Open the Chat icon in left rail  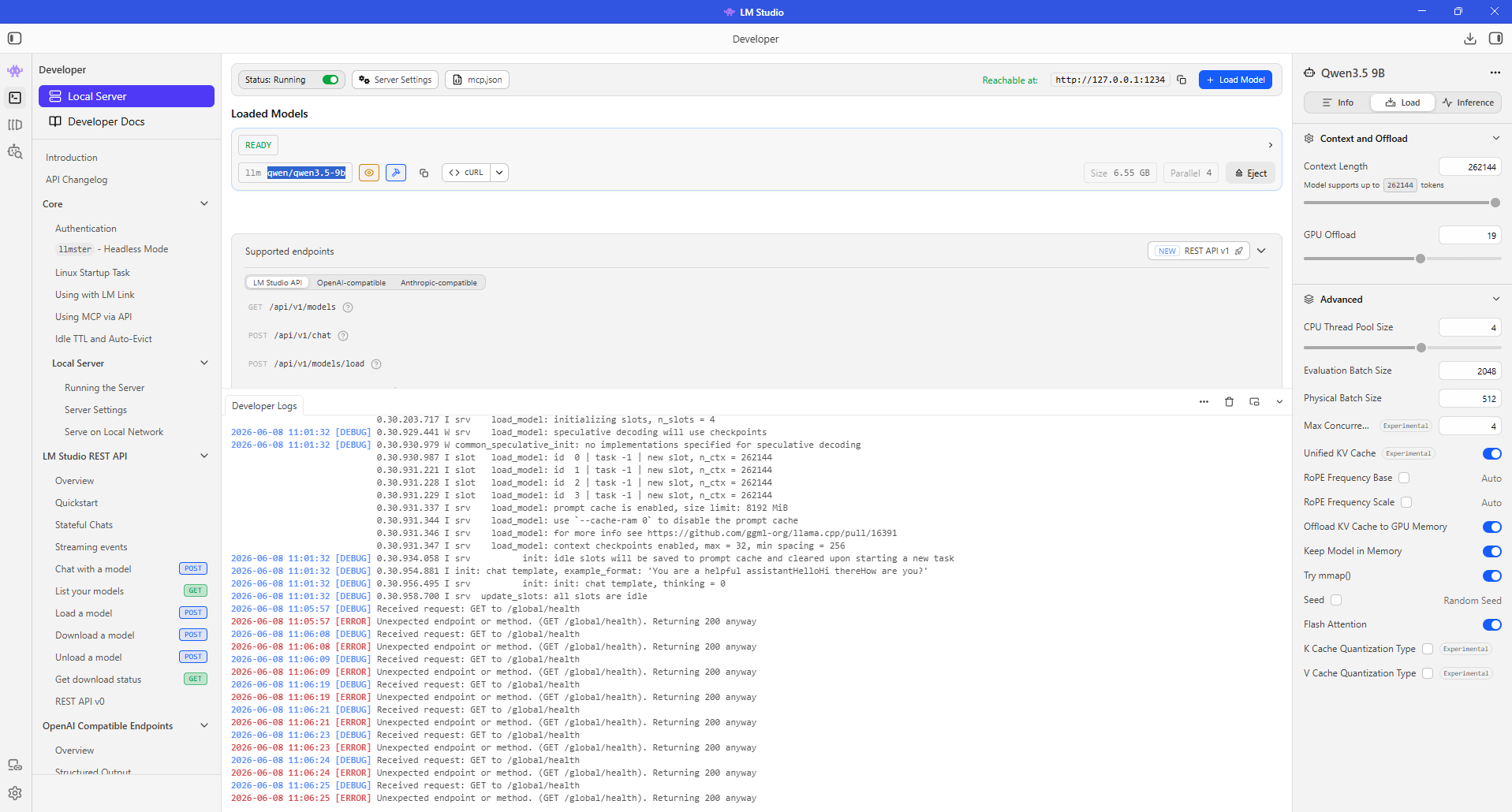15,71
